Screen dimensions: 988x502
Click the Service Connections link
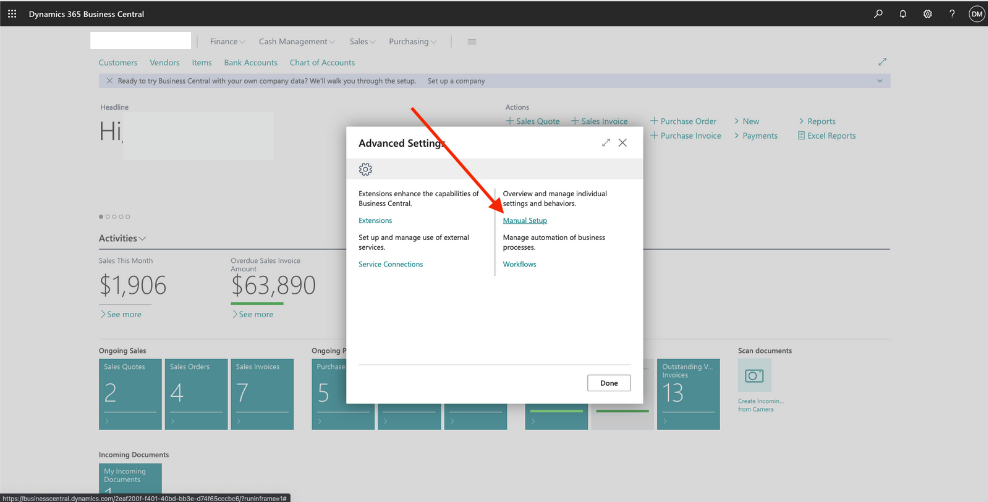390,264
